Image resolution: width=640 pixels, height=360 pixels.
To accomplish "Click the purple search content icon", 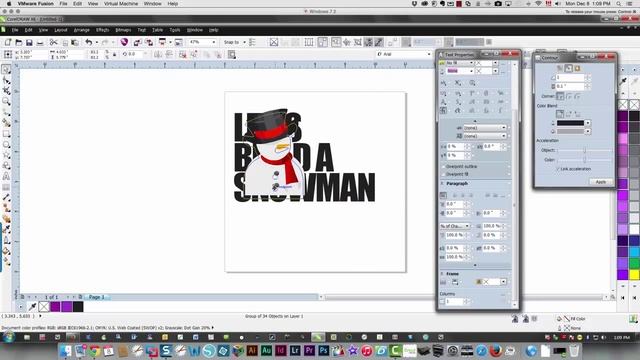I will (124, 42).
